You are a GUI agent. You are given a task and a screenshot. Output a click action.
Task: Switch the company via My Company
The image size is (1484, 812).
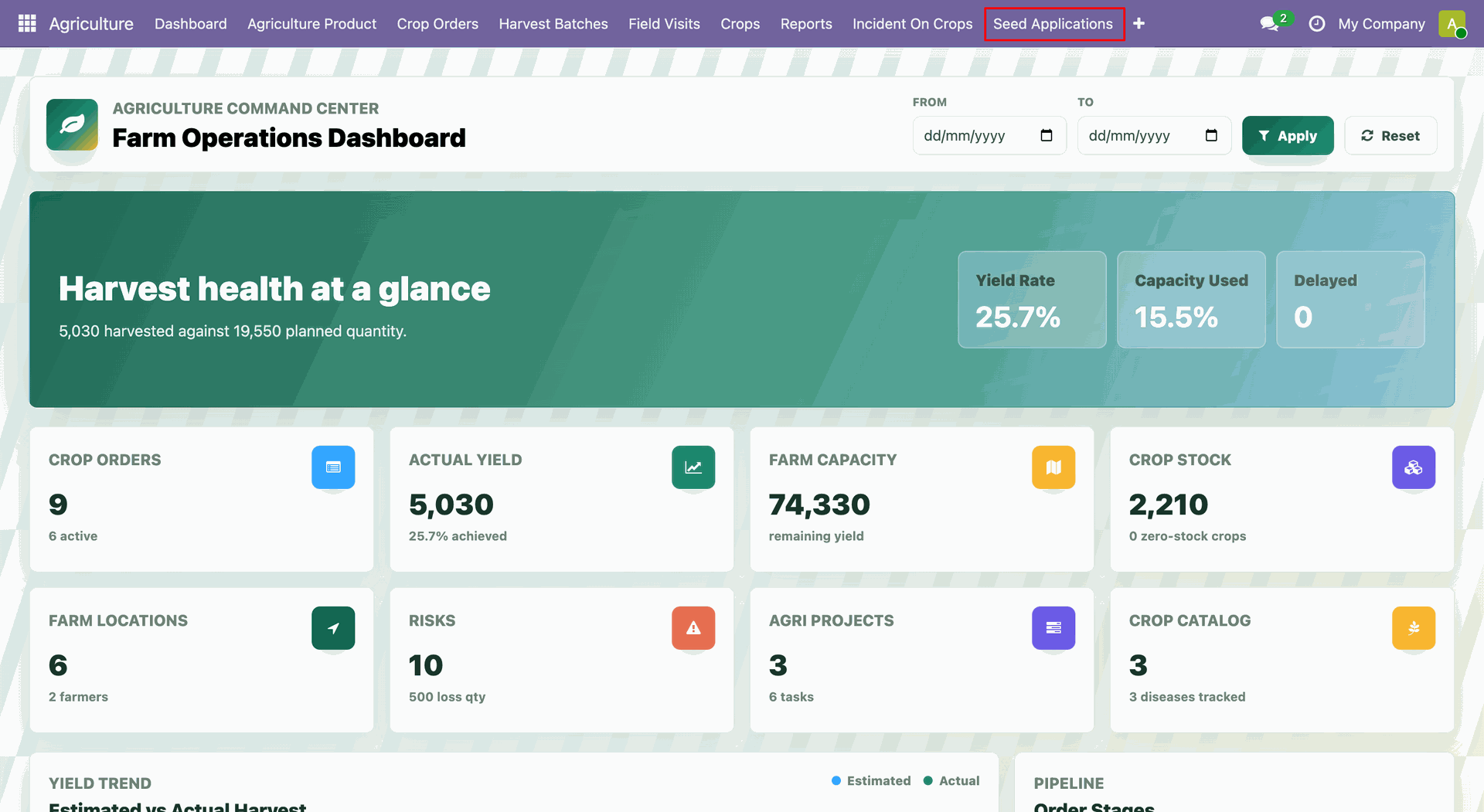point(1381,24)
